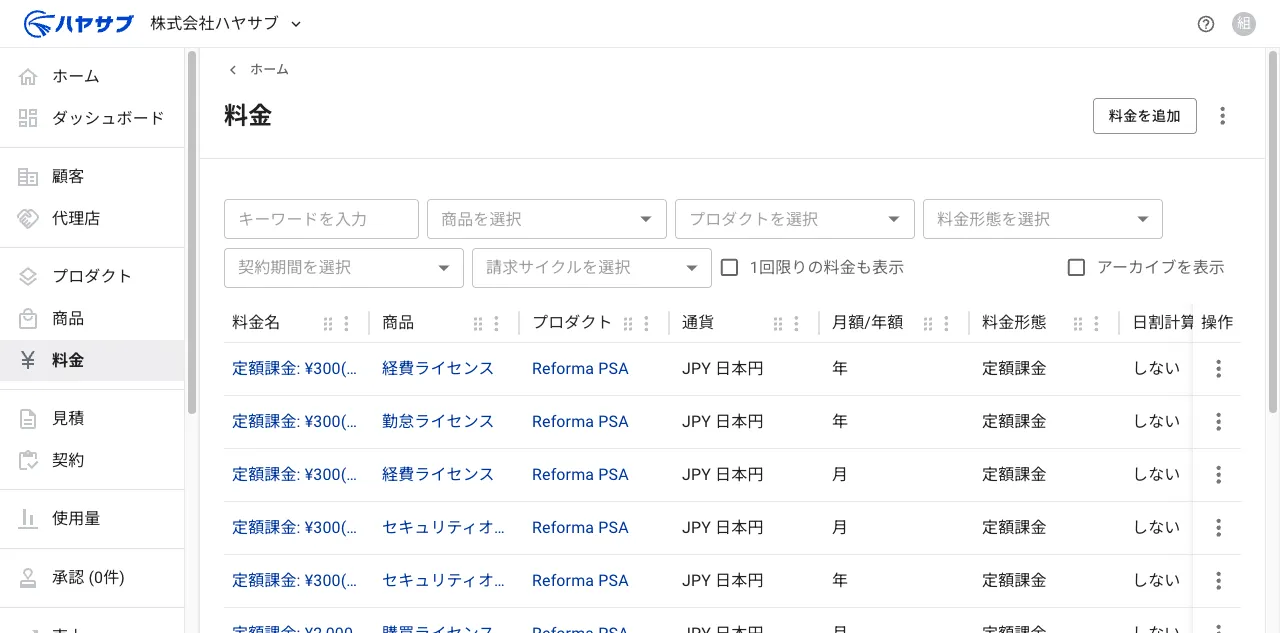
Task: Open 代理店 in the sidebar
Action: pyautogui.click(x=92, y=218)
